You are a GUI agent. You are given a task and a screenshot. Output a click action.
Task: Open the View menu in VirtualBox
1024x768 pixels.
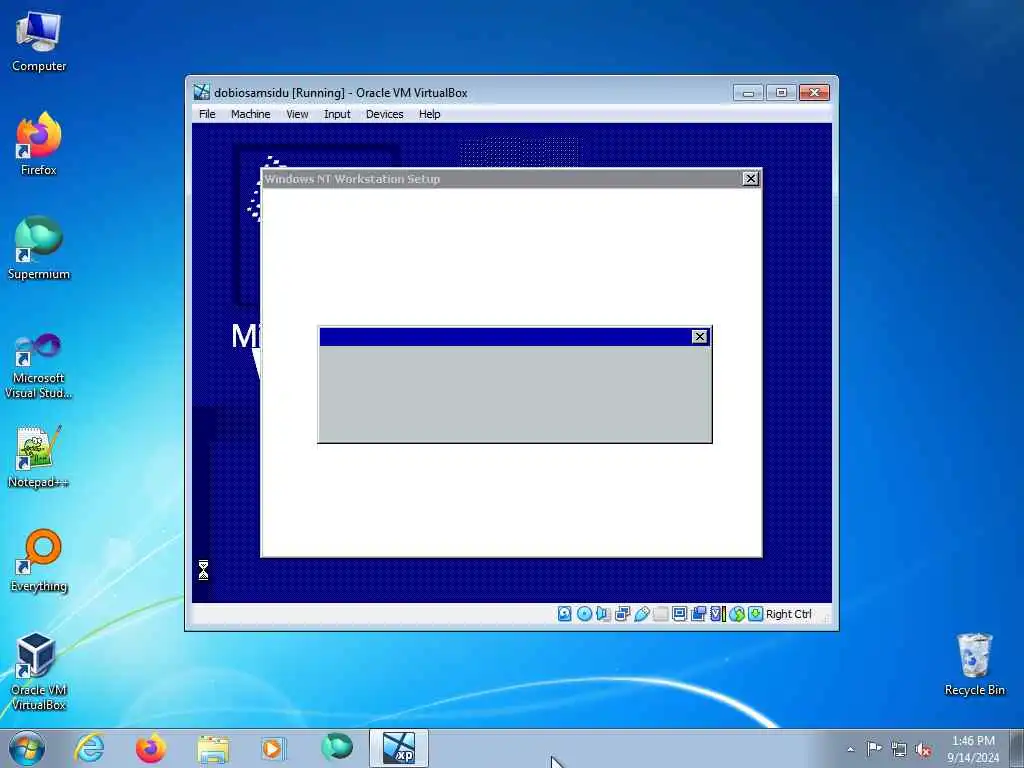(x=297, y=114)
